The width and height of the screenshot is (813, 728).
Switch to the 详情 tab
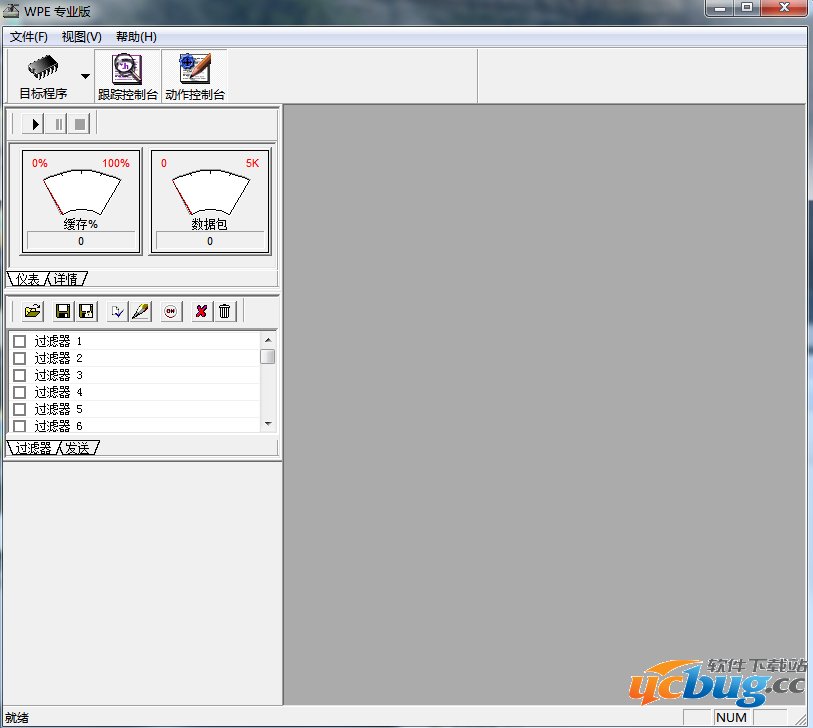[66, 279]
